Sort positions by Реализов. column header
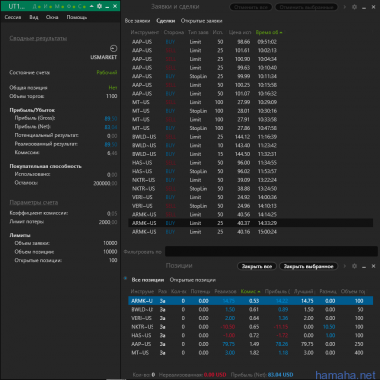This screenshot has width=380, height=380. (226, 291)
